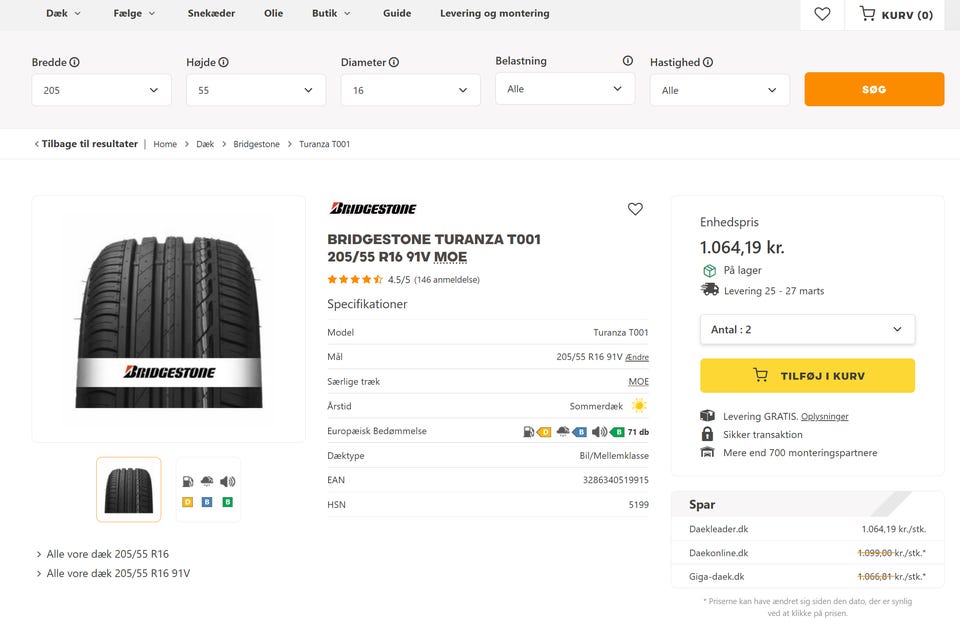Click the Bredde info icon
This screenshot has width=960, height=640.
[74, 62]
